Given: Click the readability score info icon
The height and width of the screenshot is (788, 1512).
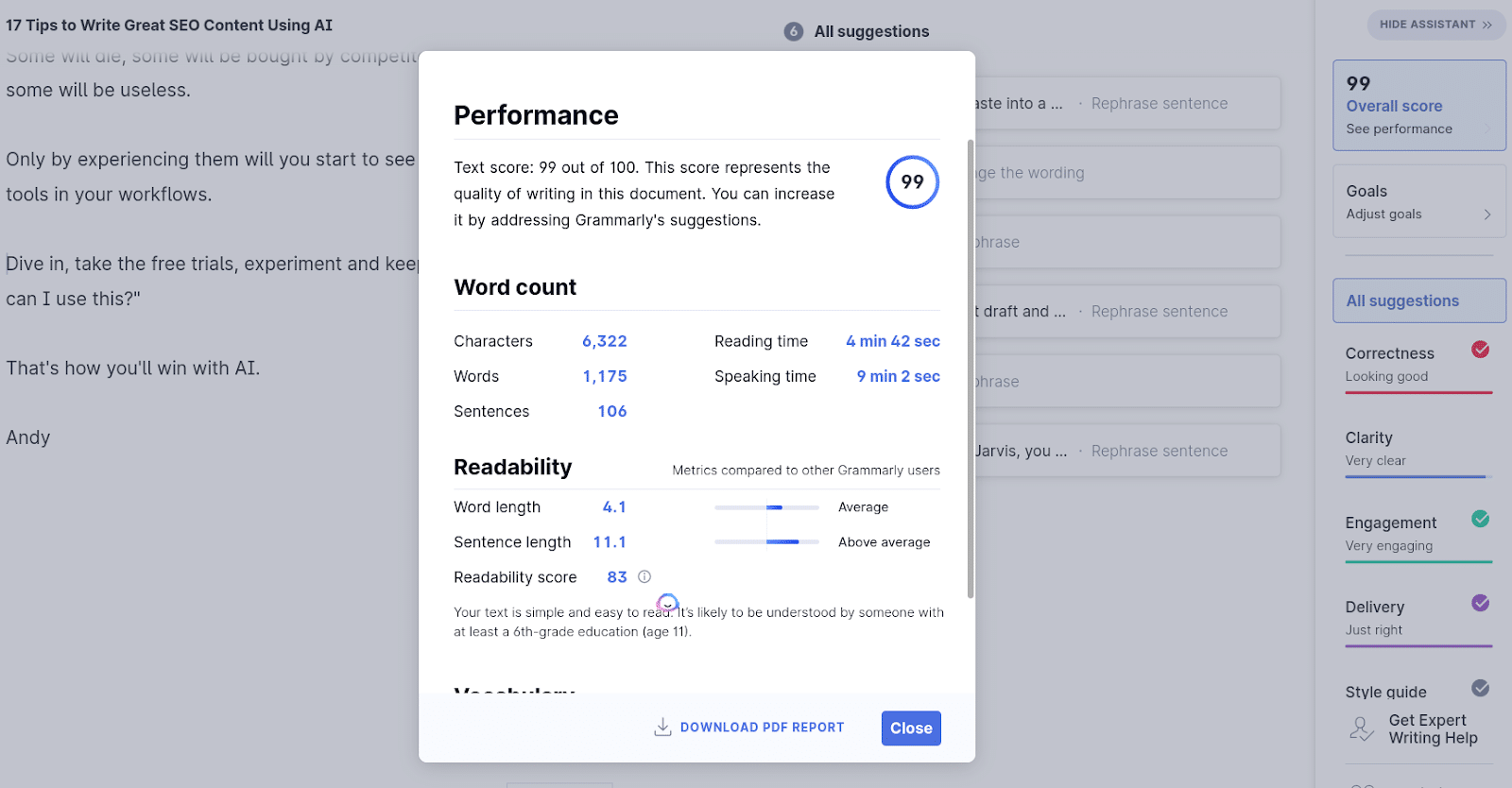Looking at the screenshot, I should (644, 576).
